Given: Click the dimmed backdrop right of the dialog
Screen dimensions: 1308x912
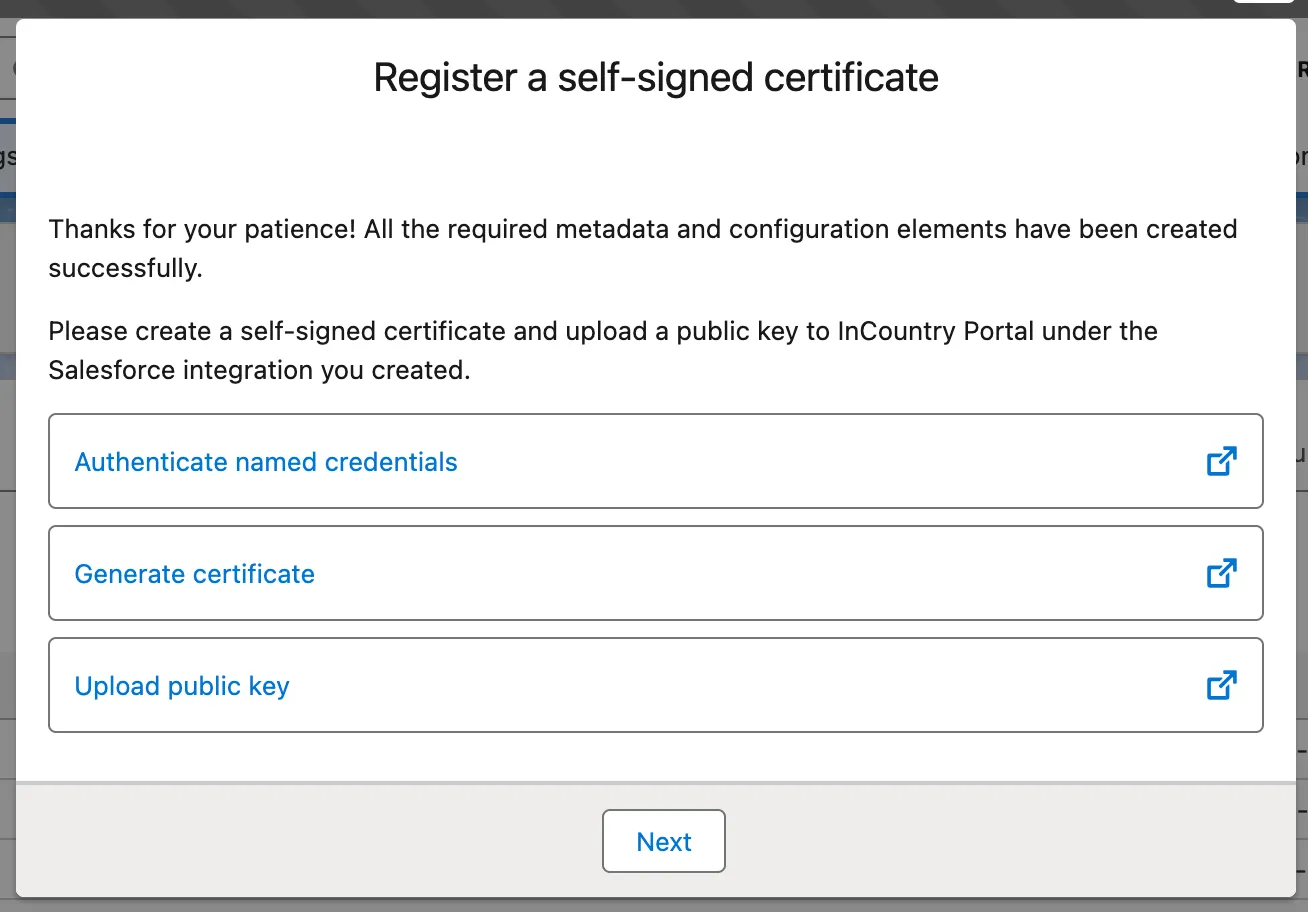Looking at the screenshot, I should 1302,600.
